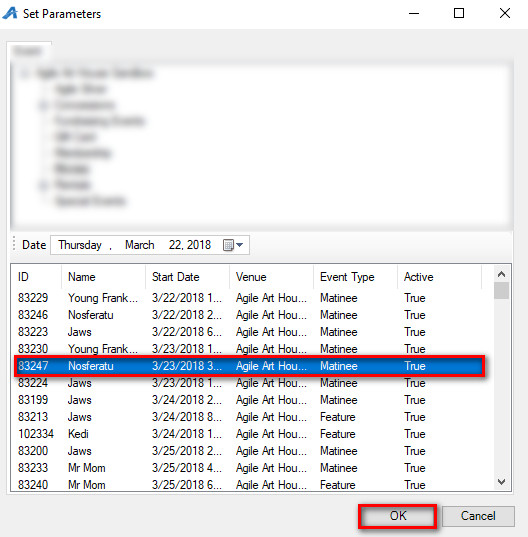This screenshot has width=528, height=537.
Task: Select the month March in date field
Action: (139, 245)
